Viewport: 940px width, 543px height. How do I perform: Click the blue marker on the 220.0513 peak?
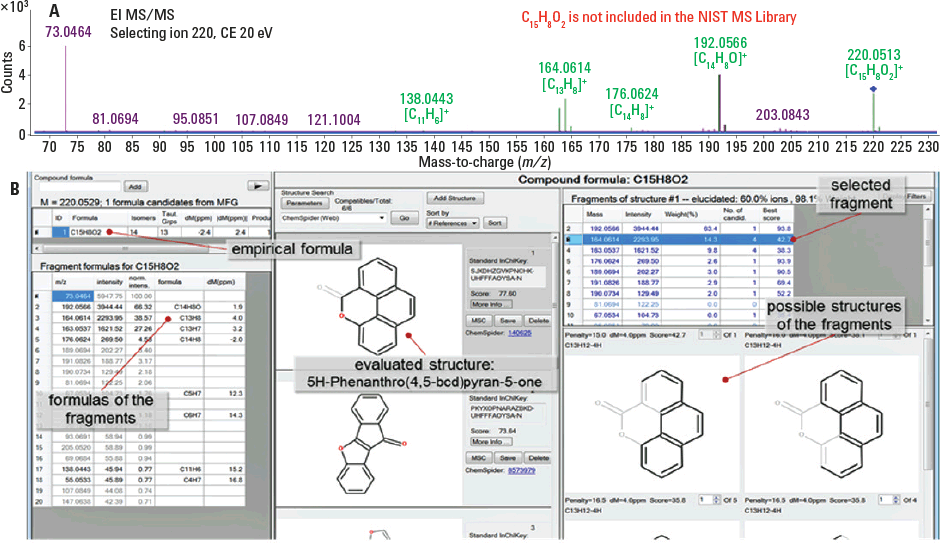tap(873, 89)
